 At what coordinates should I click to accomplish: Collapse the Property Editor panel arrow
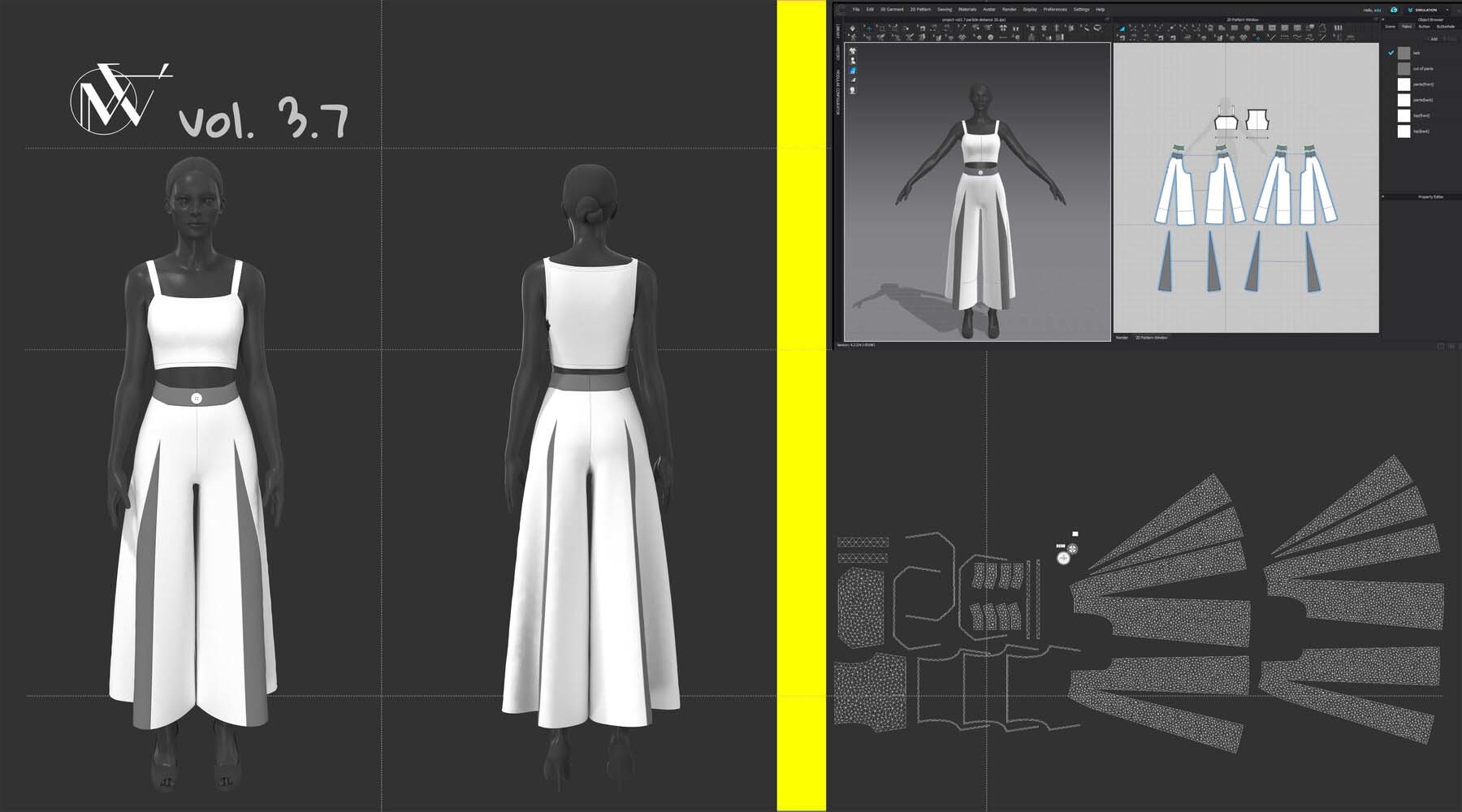pyautogui.click(x=1383, y=197)
